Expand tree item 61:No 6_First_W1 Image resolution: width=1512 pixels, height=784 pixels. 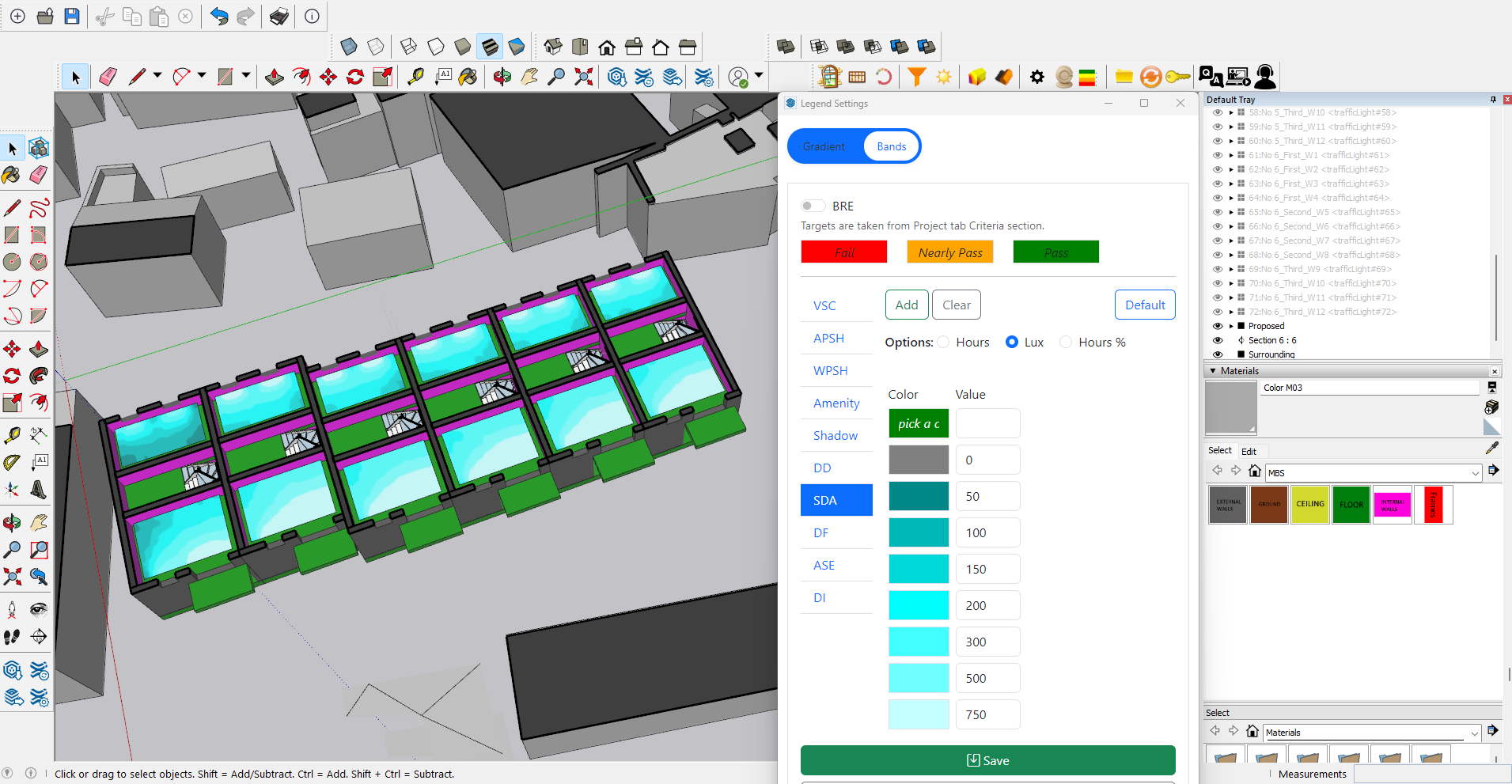pos(1231,155)
